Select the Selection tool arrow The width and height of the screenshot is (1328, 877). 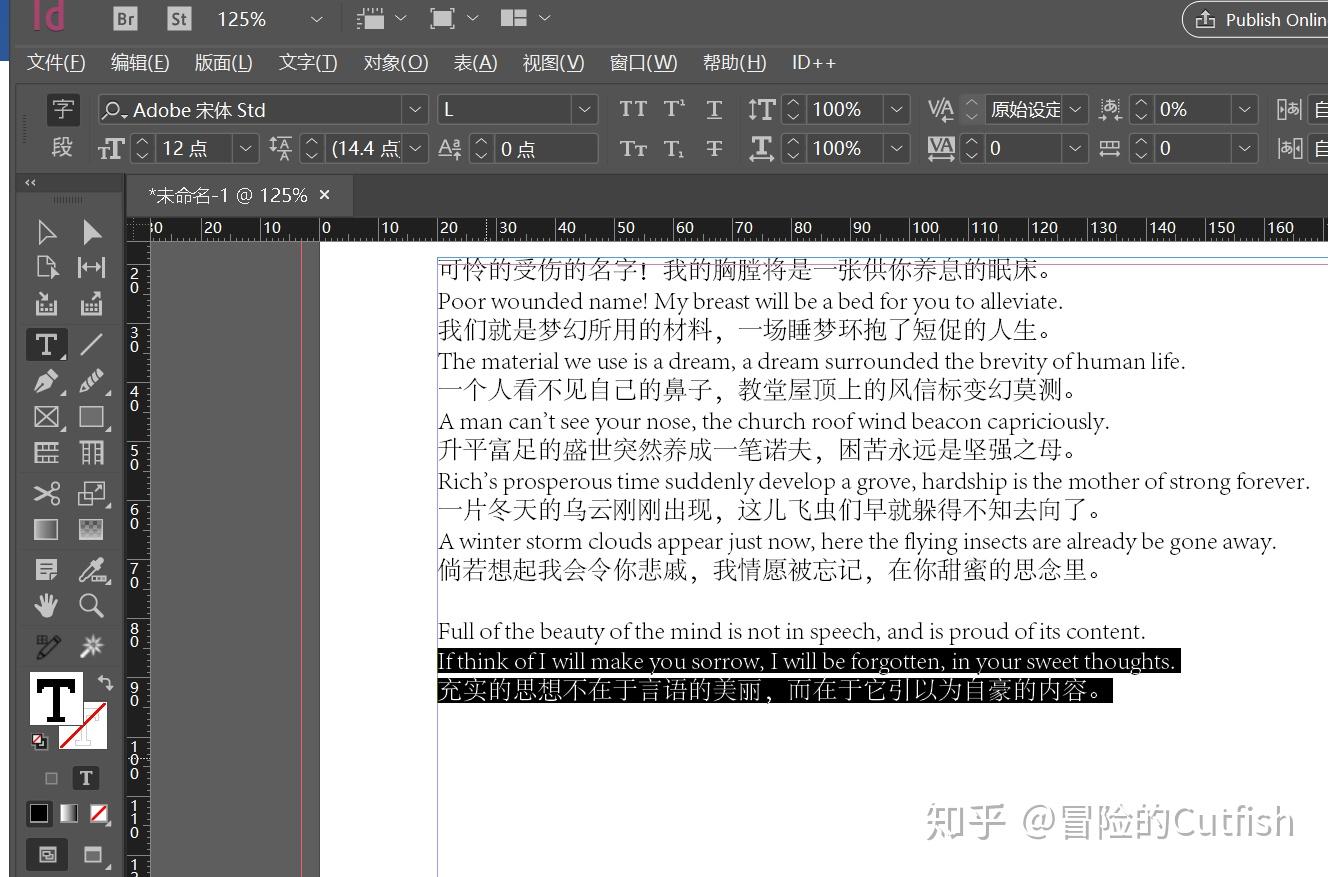(46, 233)
